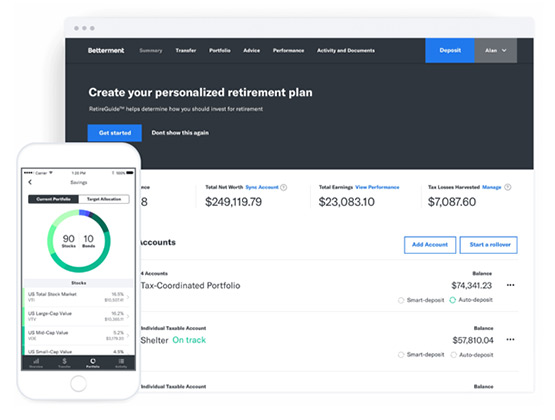
Task: Open the Summary nav item
Action: [151, 51]
